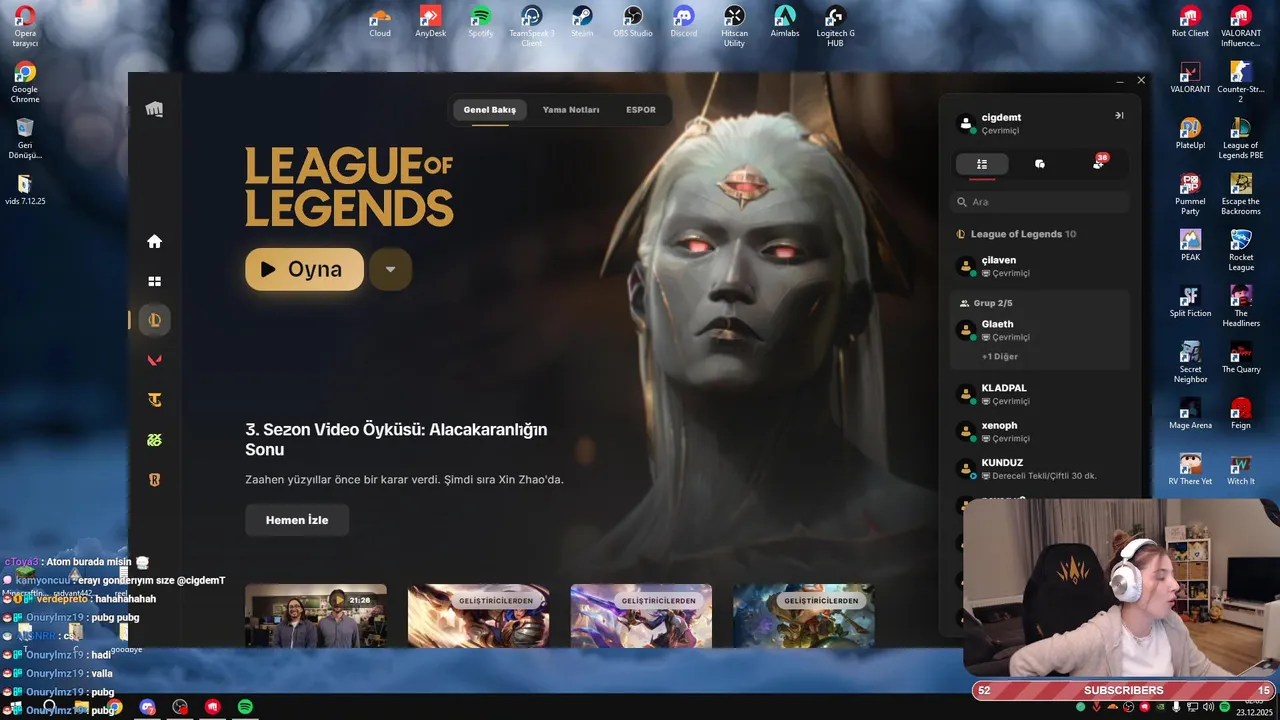Switch to the Genel Bakış tab
The width and height of the screenshot is (1280, 720).
tap(490, 110)
